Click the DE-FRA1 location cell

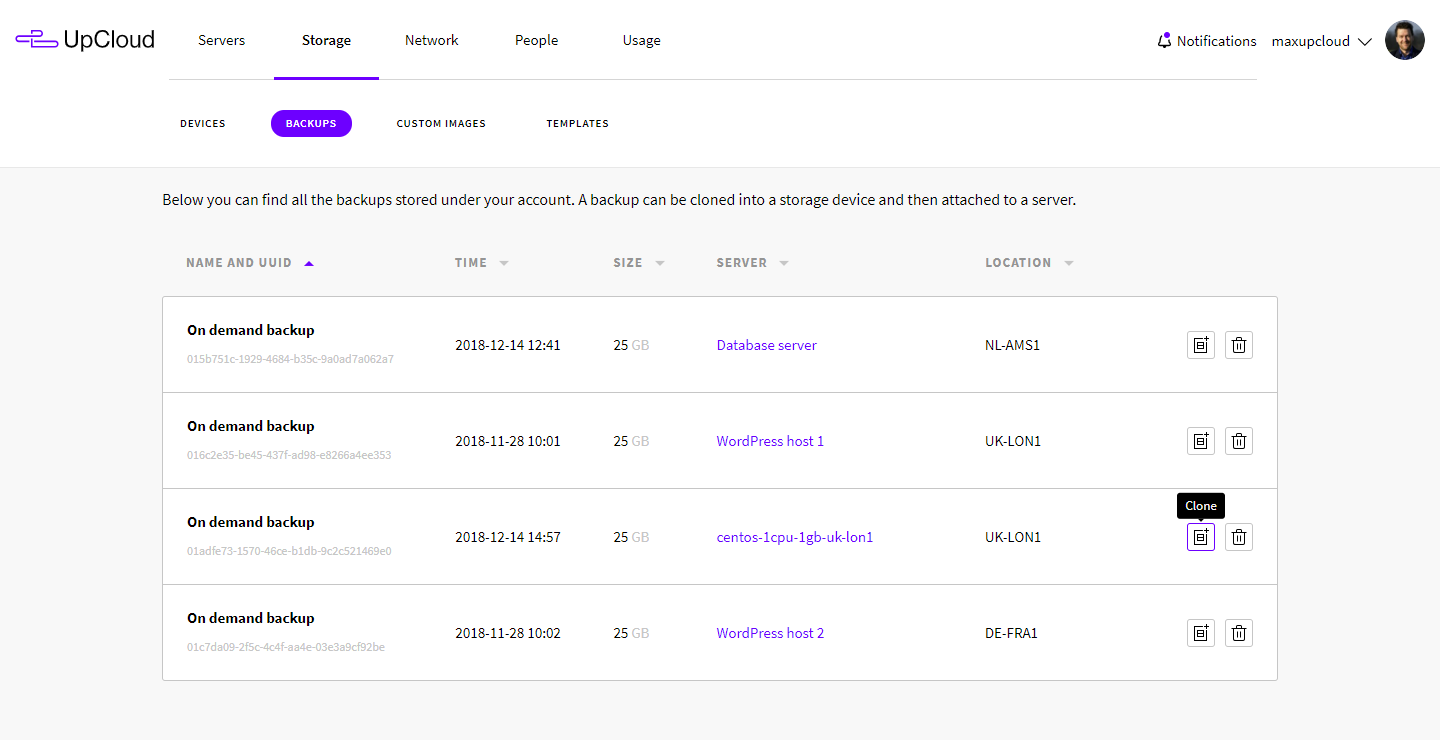coord(1011,633)
